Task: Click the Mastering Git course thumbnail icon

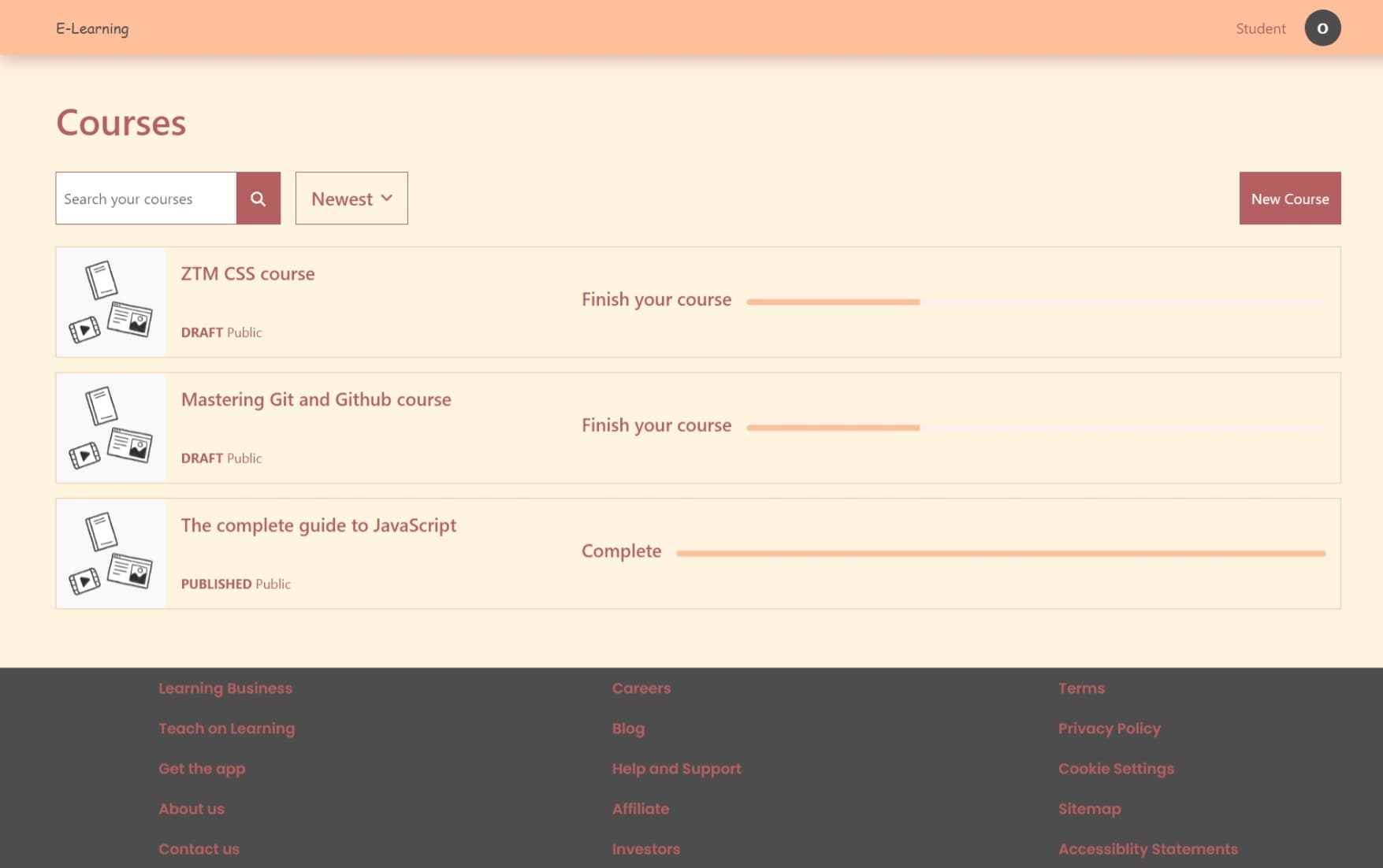Action: [x=111, y=428]
